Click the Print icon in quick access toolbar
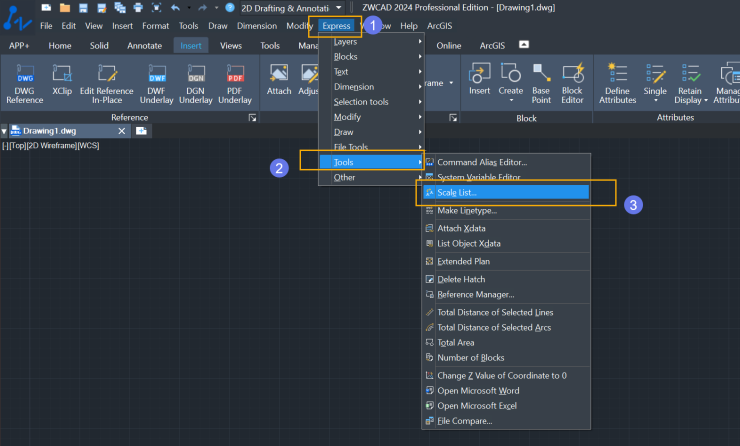Screen dimensions: 740x446 138,8
